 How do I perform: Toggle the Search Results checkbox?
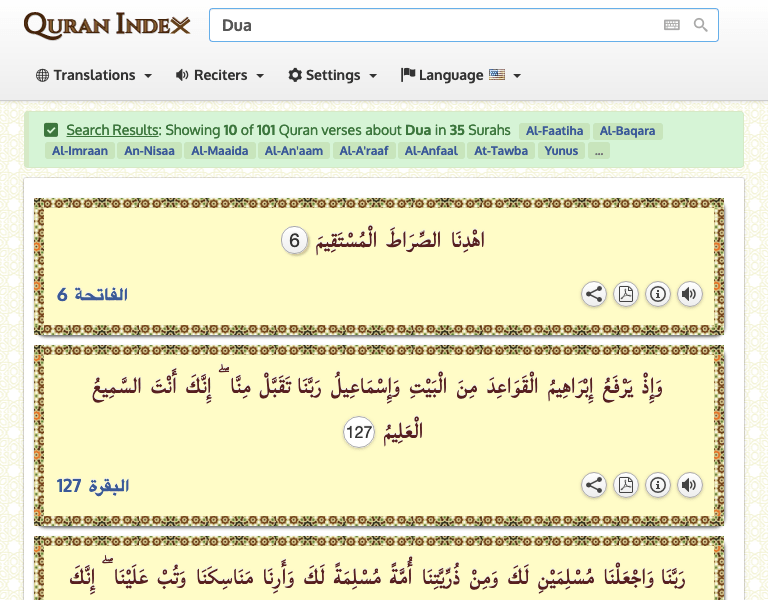click(51, 130)
